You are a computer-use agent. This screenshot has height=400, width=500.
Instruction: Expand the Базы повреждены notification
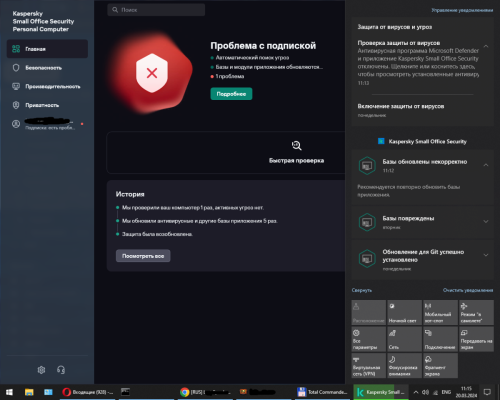pyautogui.click(x=486, y=222)
